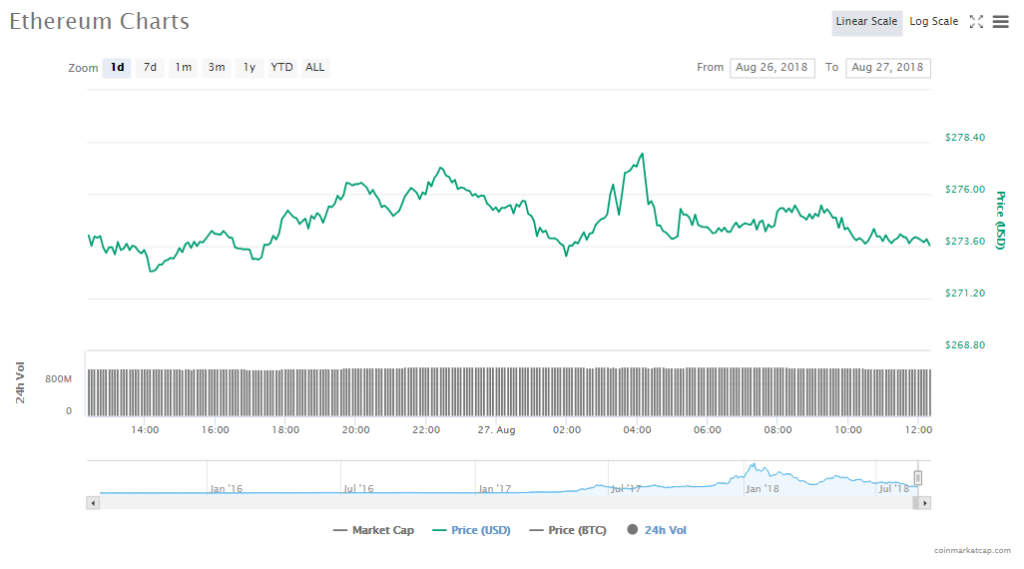
Task: Open the To date field
Action: (x=887, y=68)
